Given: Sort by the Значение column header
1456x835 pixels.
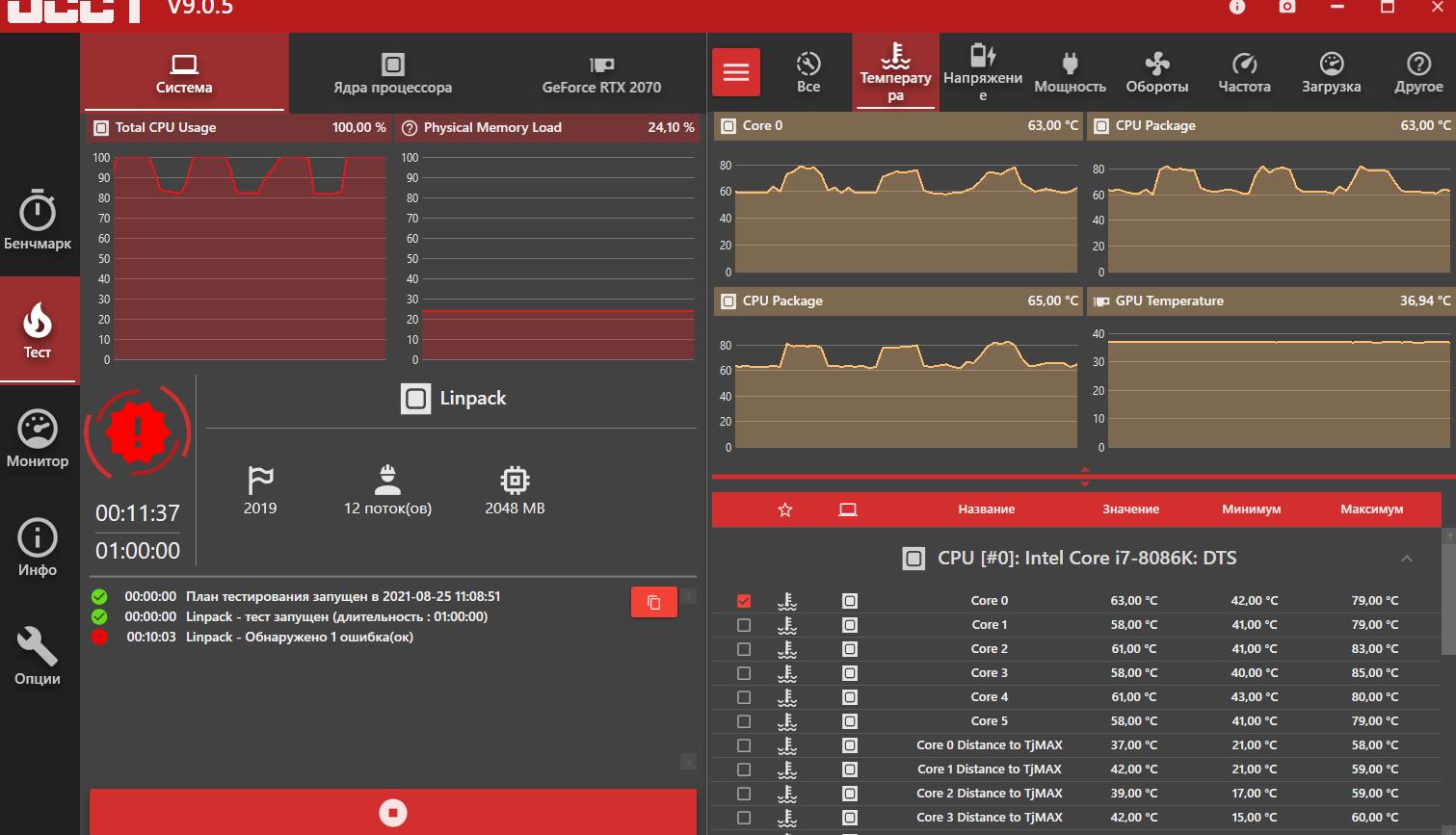Looking at the screenshot, I should click(x=1130, y=509).
